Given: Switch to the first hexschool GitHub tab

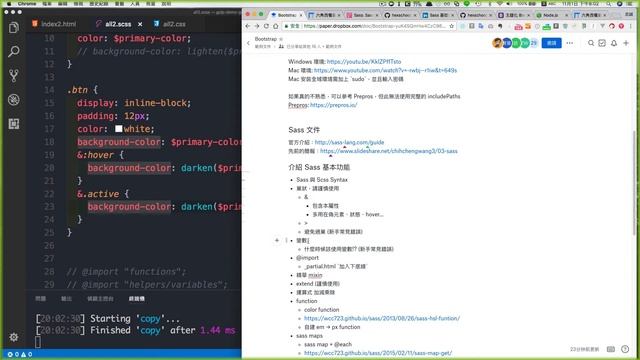Looking at the screenshot, I should 400,15.
